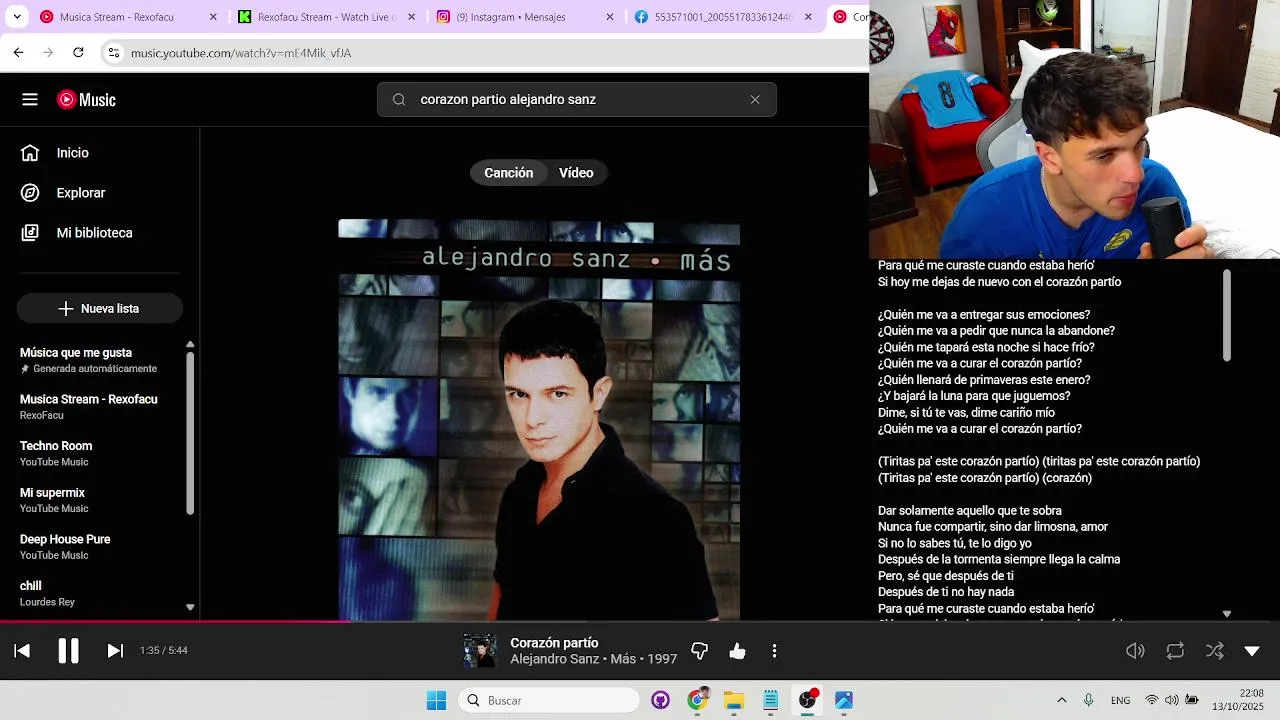This screenshot has height=720, width=1280.
Task: Click the playlist sidebar down arrow
Action: [x=190, y=607]
